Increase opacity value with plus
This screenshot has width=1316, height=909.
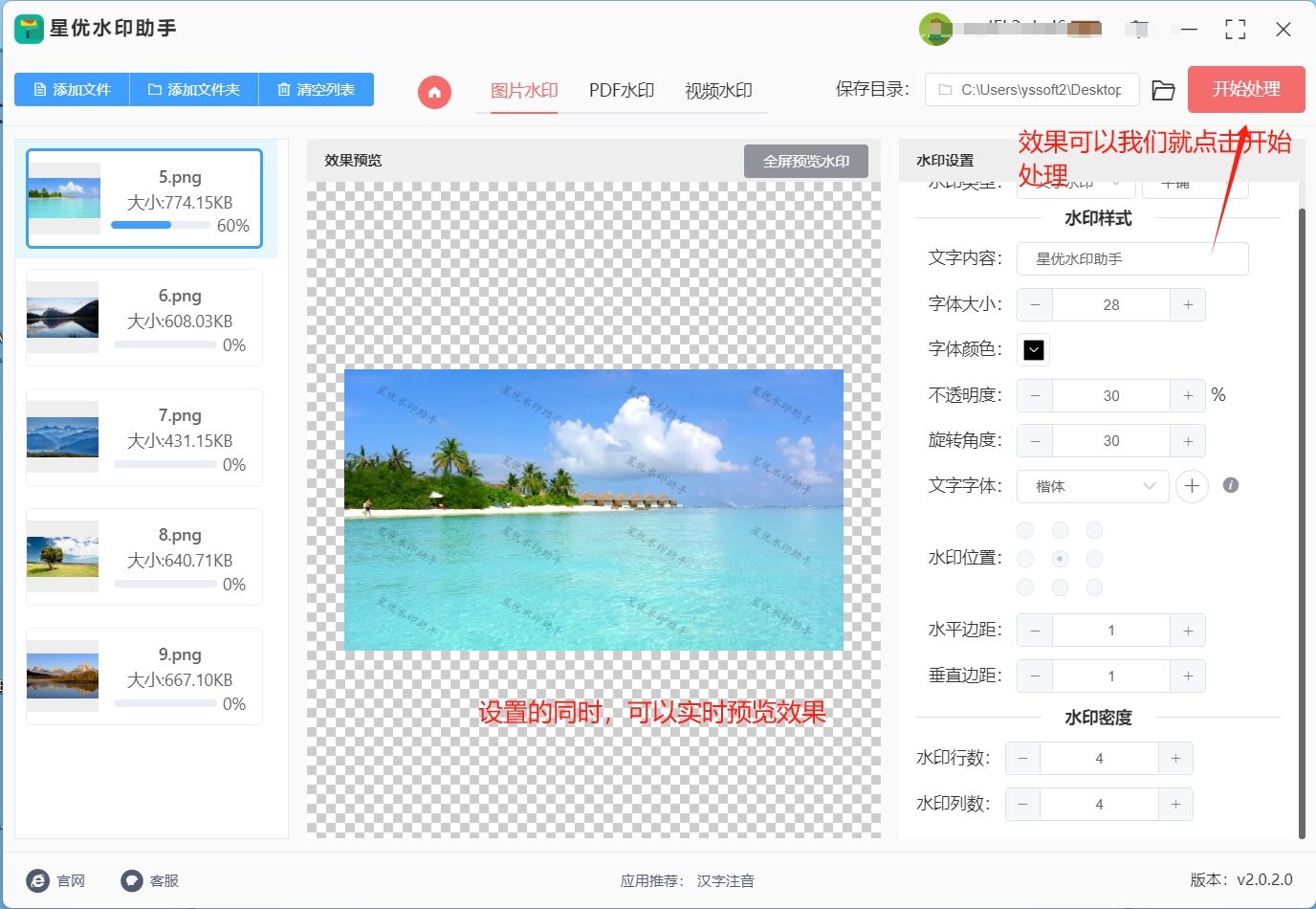point(1188,395)
